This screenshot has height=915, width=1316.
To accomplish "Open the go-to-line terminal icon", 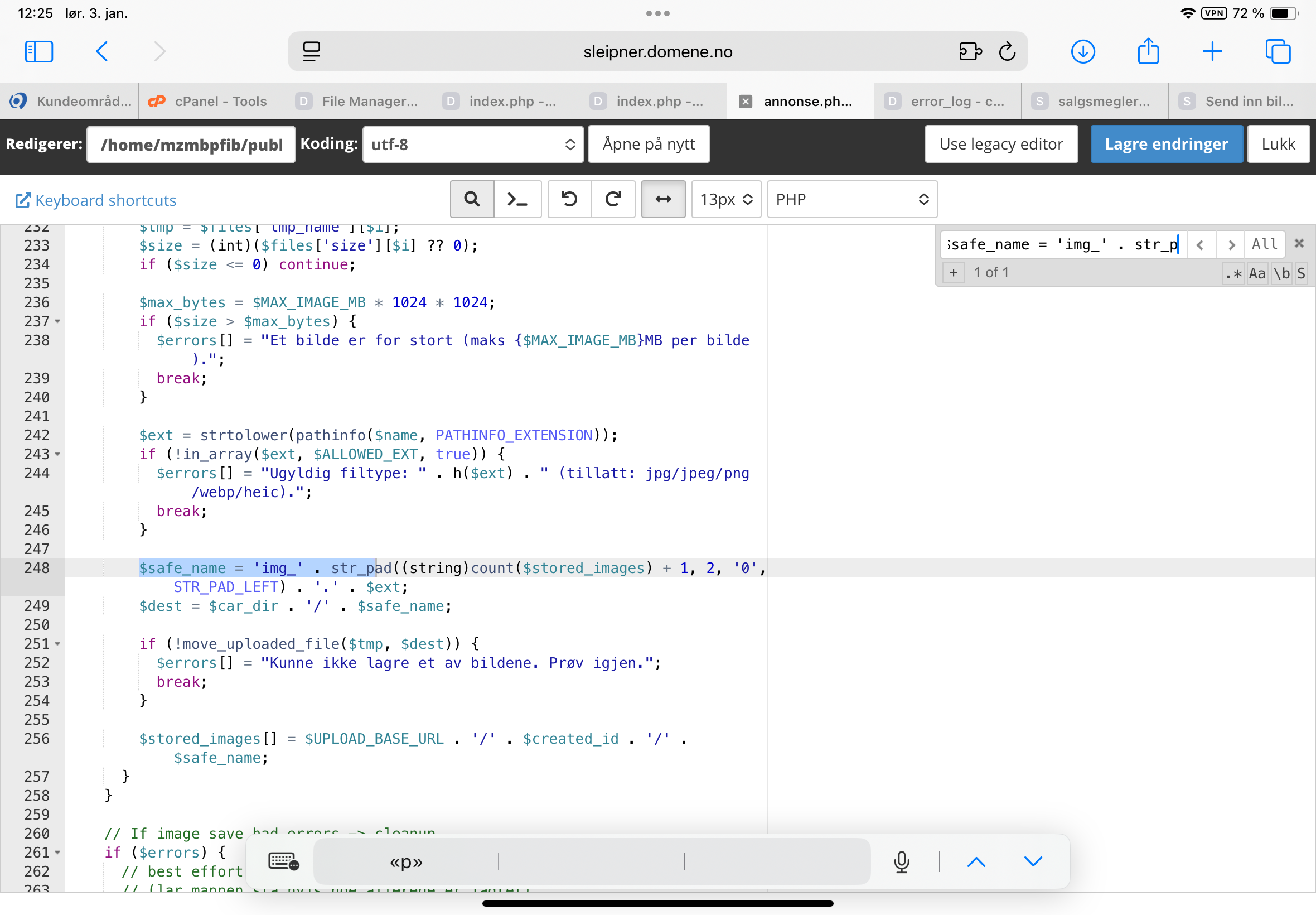I will [x=517, y=199].
